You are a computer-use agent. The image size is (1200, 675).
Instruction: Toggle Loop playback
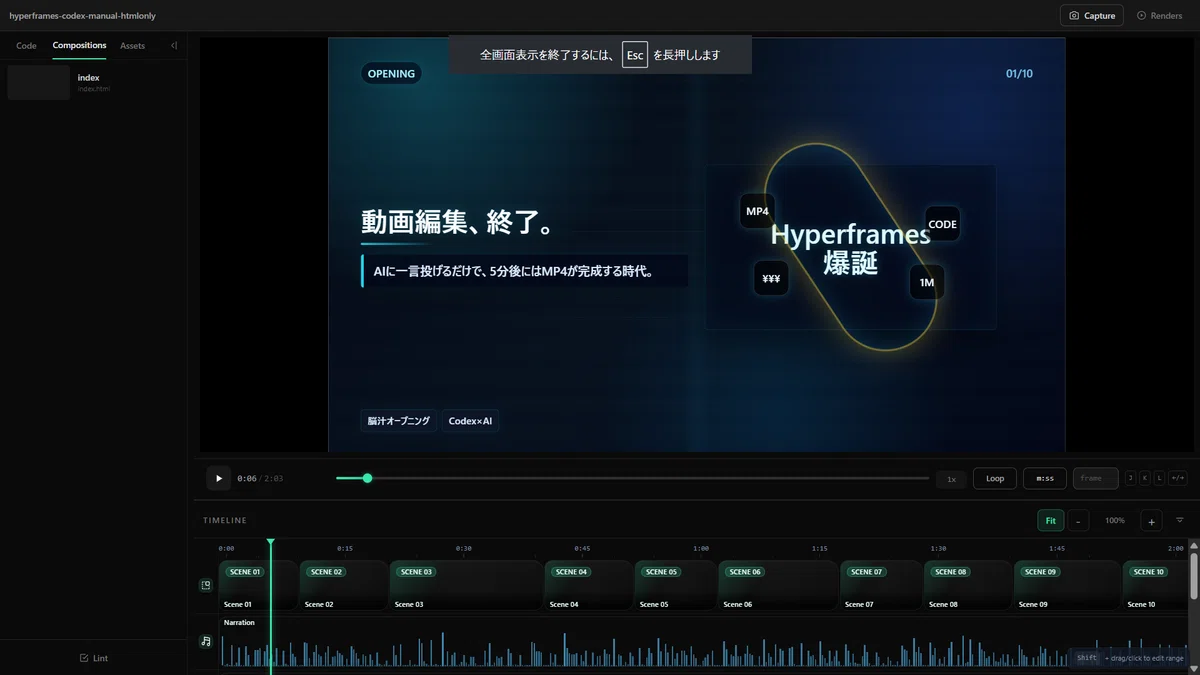tap(995, 478)
